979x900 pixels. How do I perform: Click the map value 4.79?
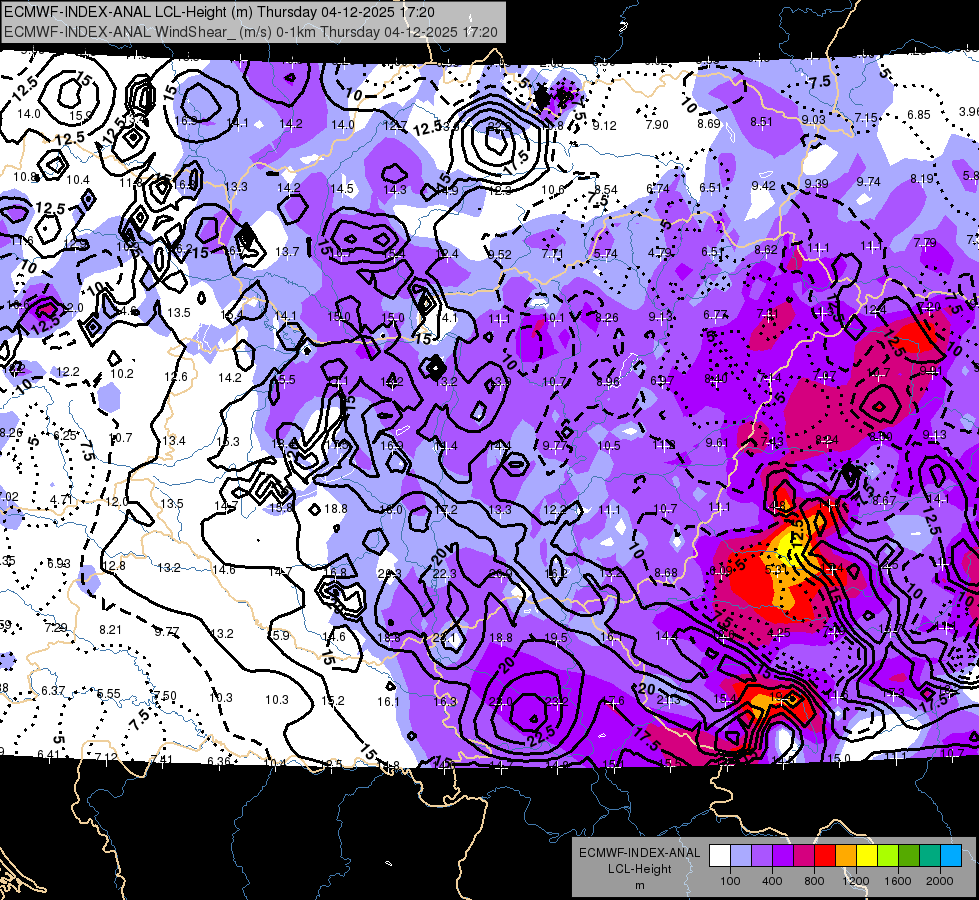[659, 253]
